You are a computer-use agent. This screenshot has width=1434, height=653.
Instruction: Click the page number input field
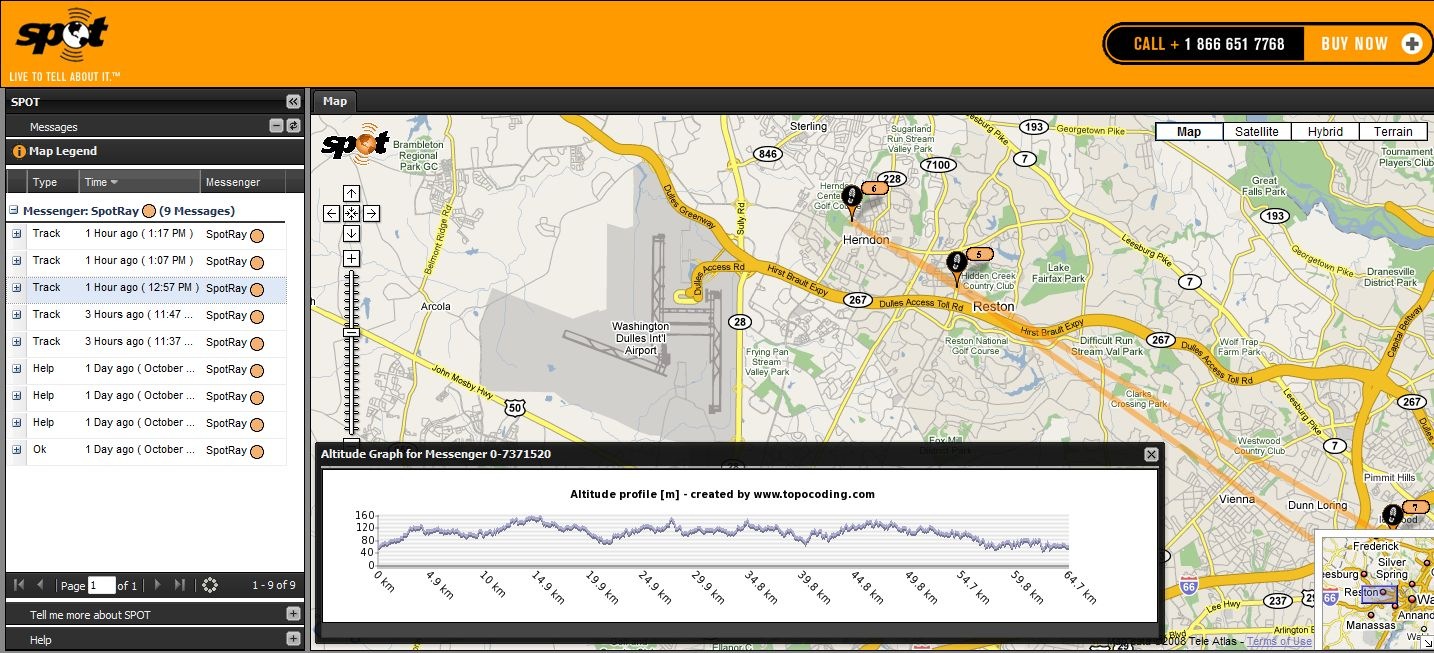pyautogui.click(x=102, y=585)
